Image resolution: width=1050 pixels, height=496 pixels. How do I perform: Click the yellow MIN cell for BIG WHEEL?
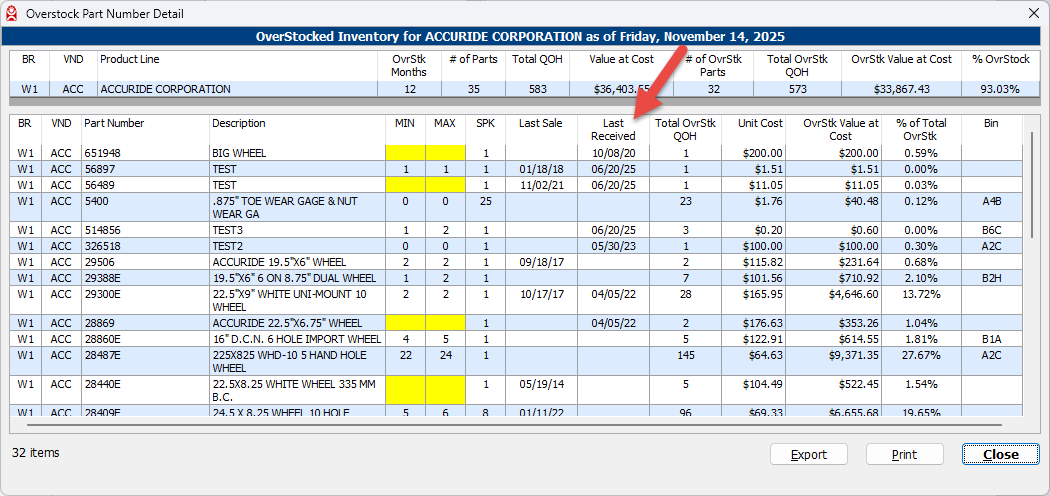(405, 153)
